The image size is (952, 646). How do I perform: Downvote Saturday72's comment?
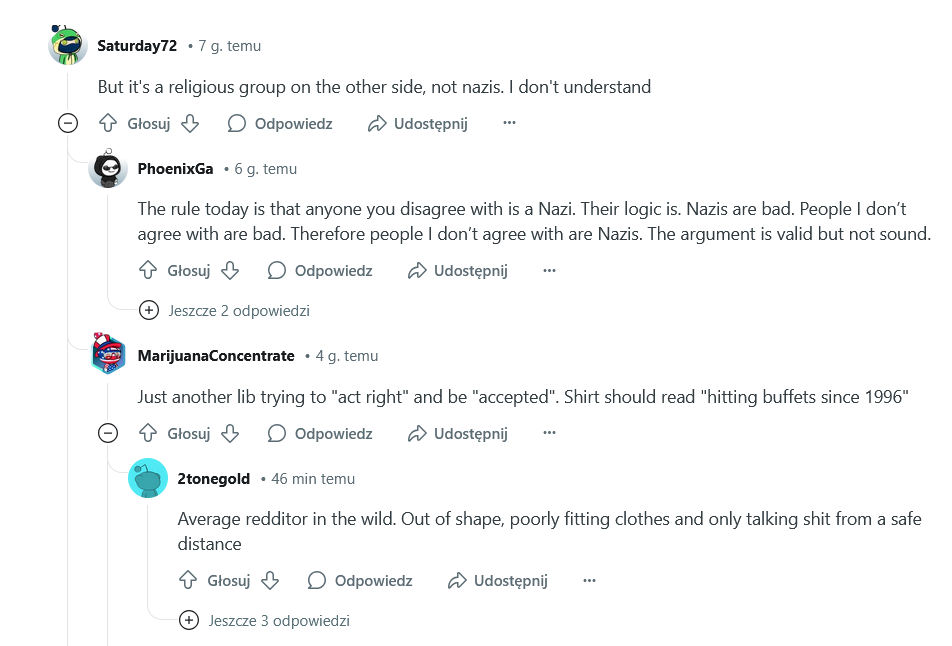tap(190, 123)
